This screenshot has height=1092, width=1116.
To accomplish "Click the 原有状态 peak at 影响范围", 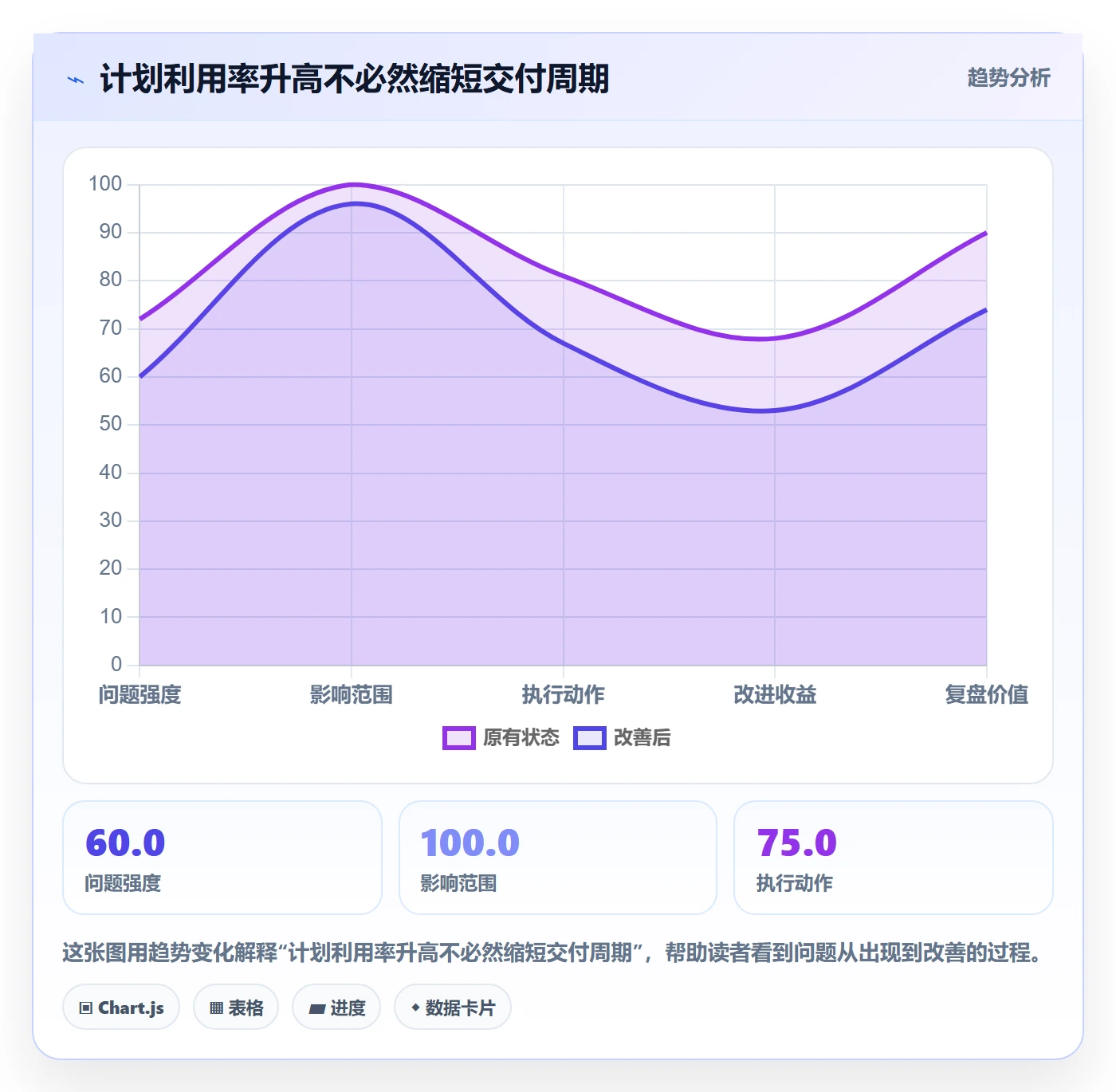I will (352, 185).
